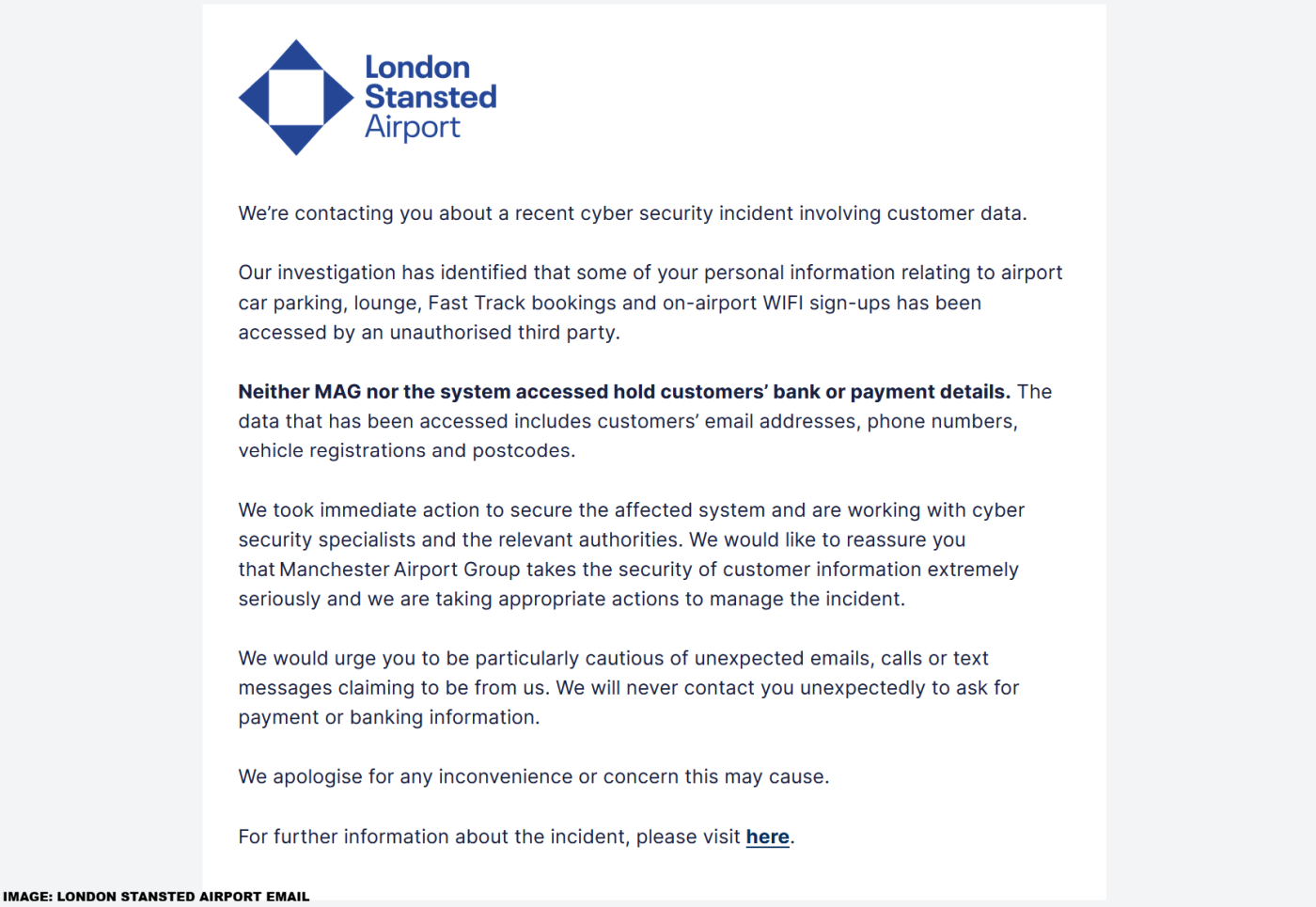Click the "London Stansted Airport" logo text
1316x907 pixels.
[431, 97]
